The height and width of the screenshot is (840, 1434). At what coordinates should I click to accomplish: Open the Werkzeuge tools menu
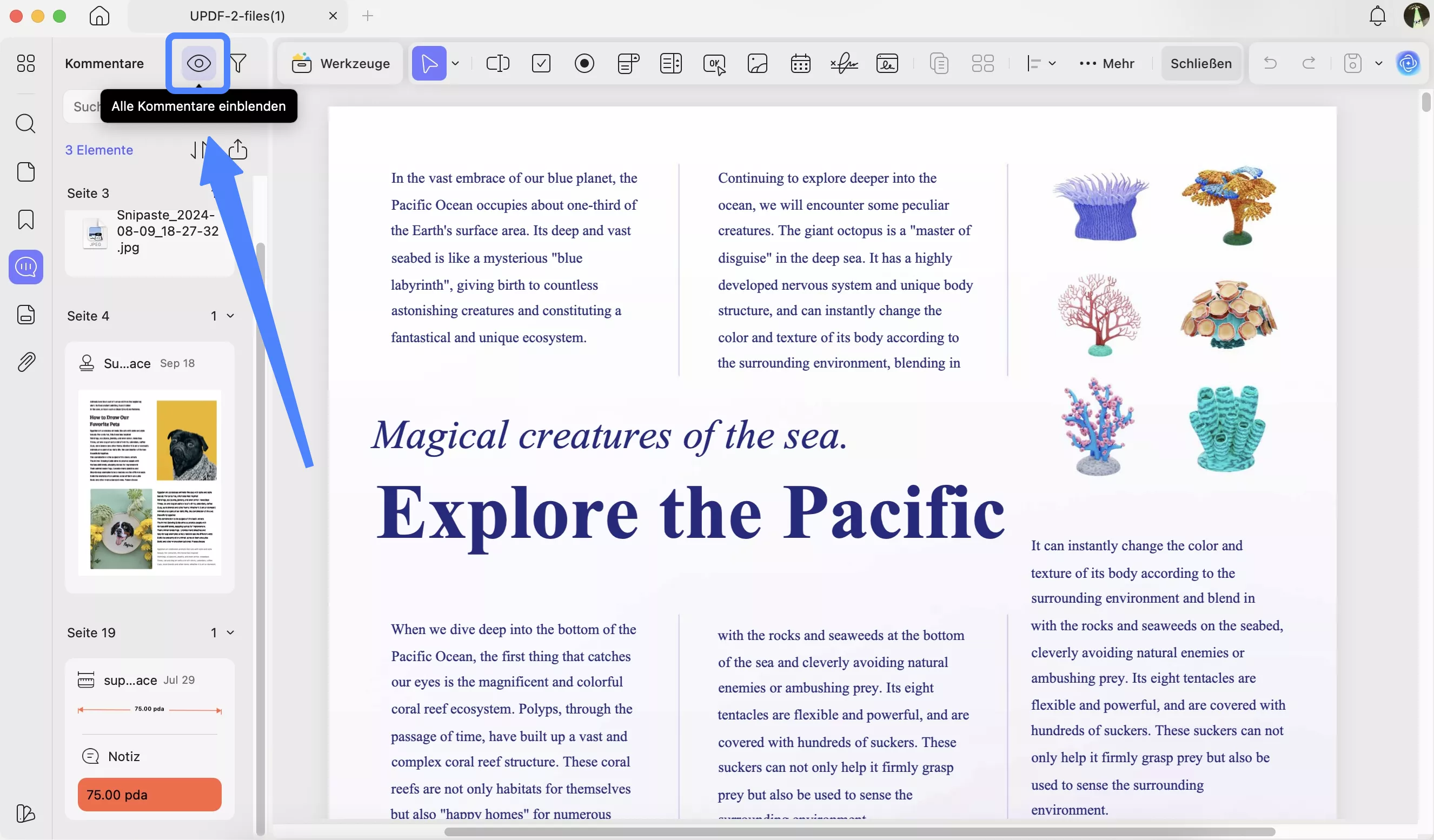[x=340, y=63]
